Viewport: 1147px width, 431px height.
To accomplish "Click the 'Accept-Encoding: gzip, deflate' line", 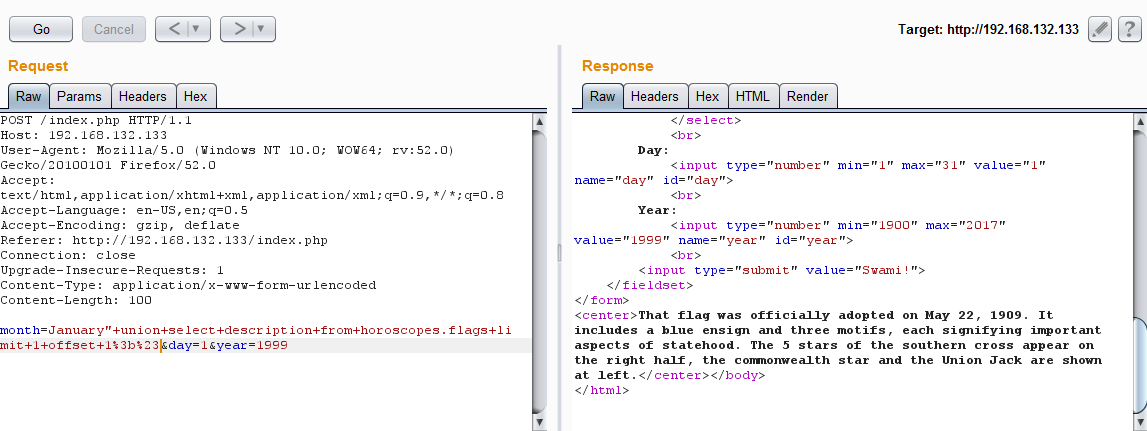I will (x=120, y=225).
